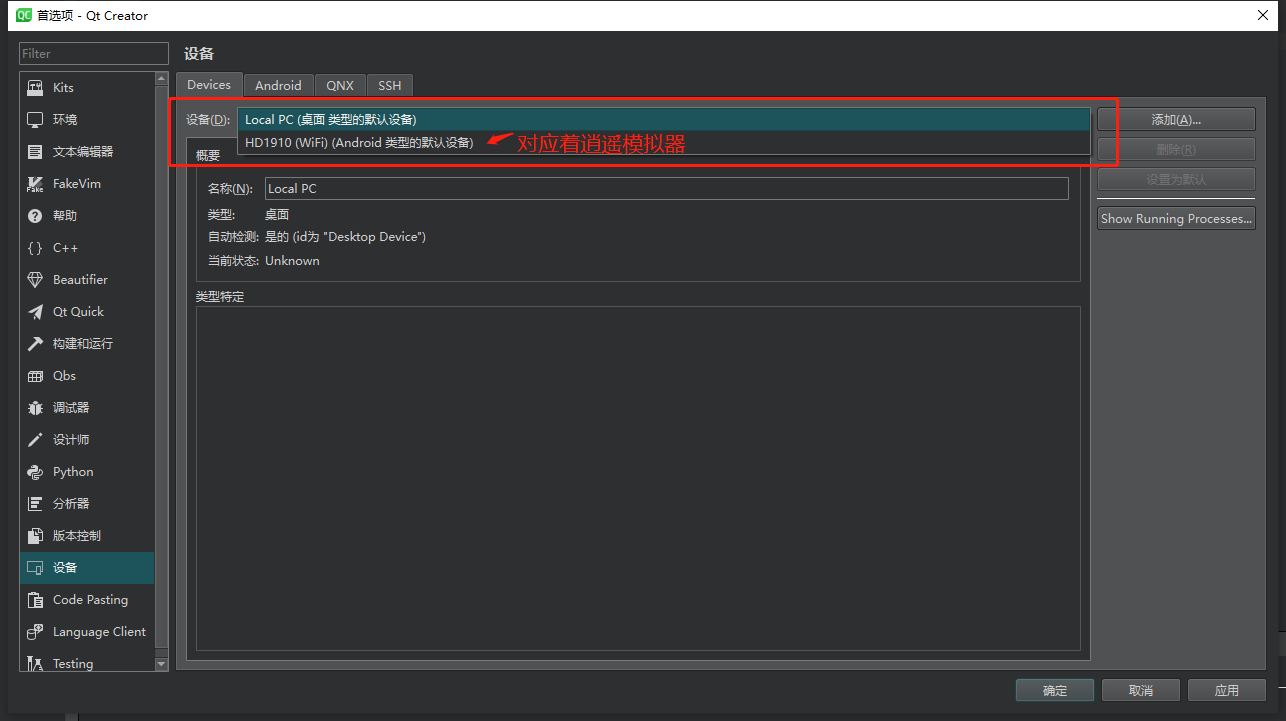Open 文本编辑器 settings icon
This screenshot has height=721, width=1286.
tap(35, 152)
